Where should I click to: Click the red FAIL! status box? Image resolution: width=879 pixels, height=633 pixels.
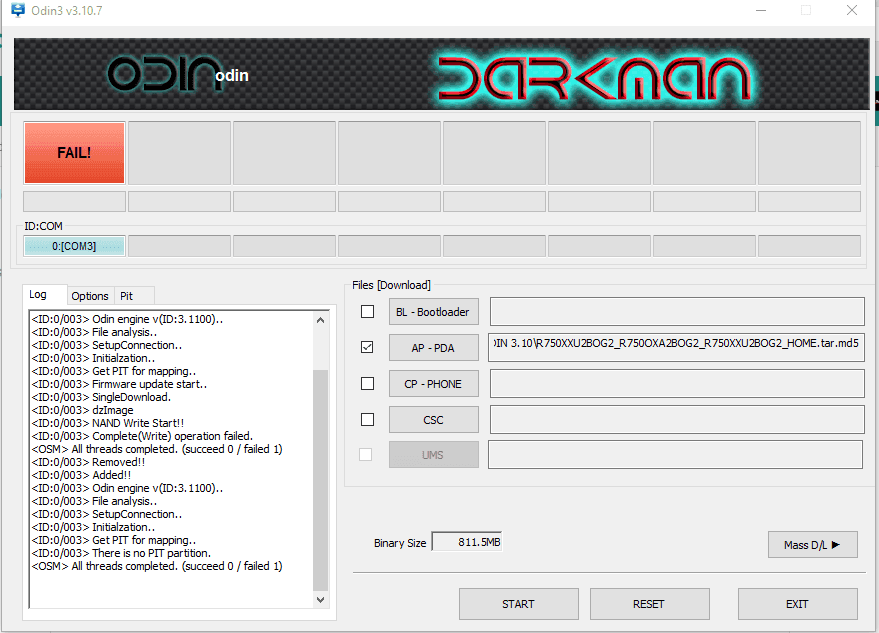(x=74, y=153)
